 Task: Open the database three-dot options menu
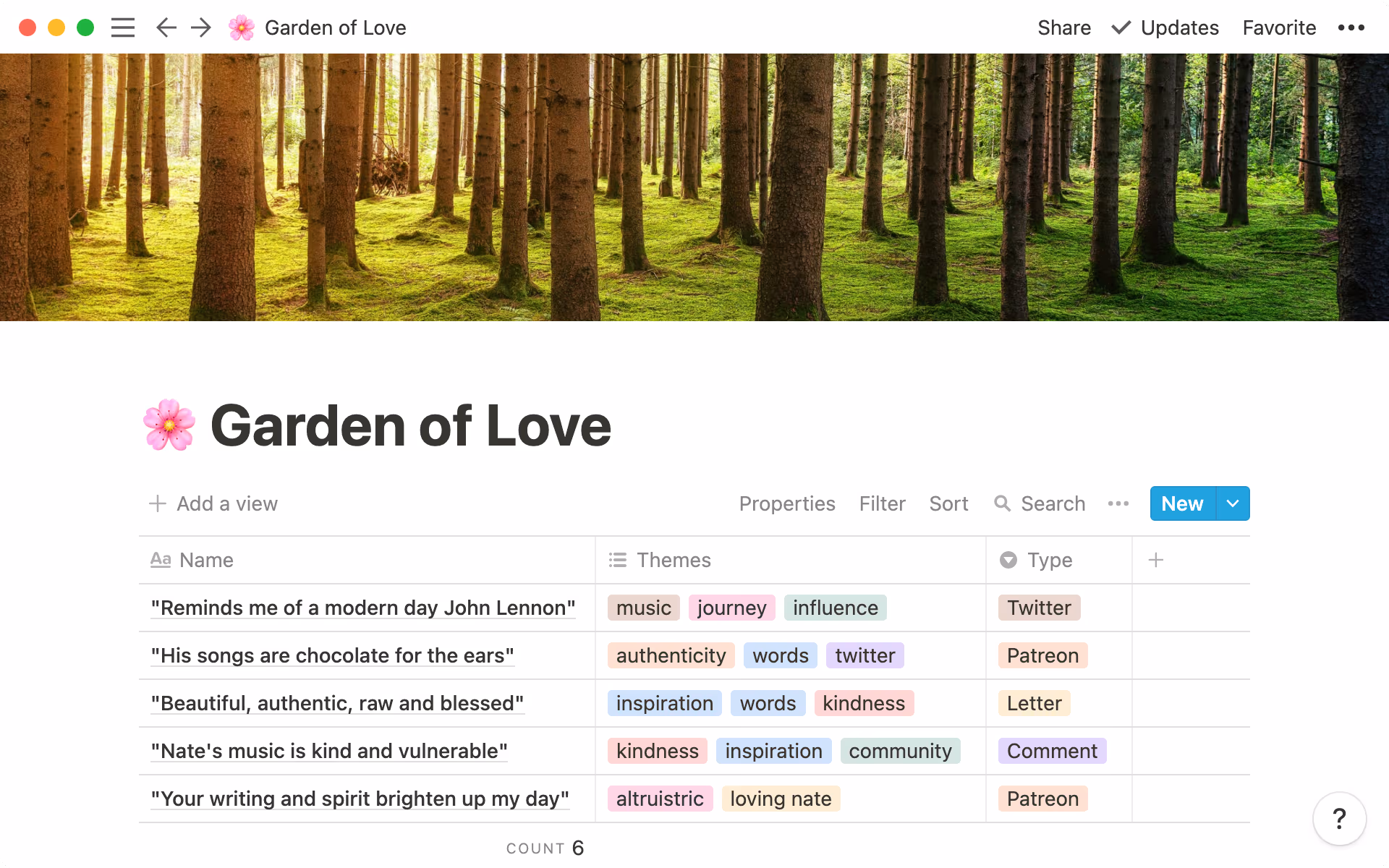click(1118, 503)
